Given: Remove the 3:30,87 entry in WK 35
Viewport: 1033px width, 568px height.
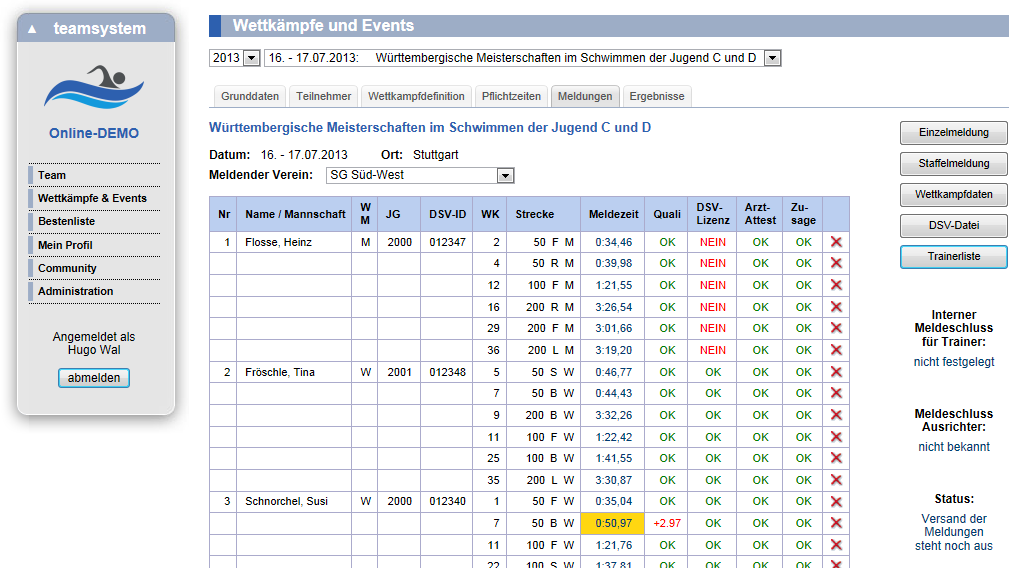Looking at the screenshot, I should 836,480.
